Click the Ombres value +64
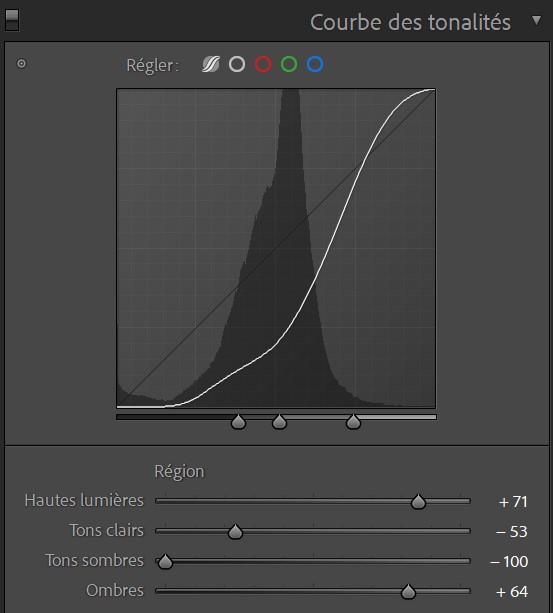553x613 pixels. [x=512, y=592]
